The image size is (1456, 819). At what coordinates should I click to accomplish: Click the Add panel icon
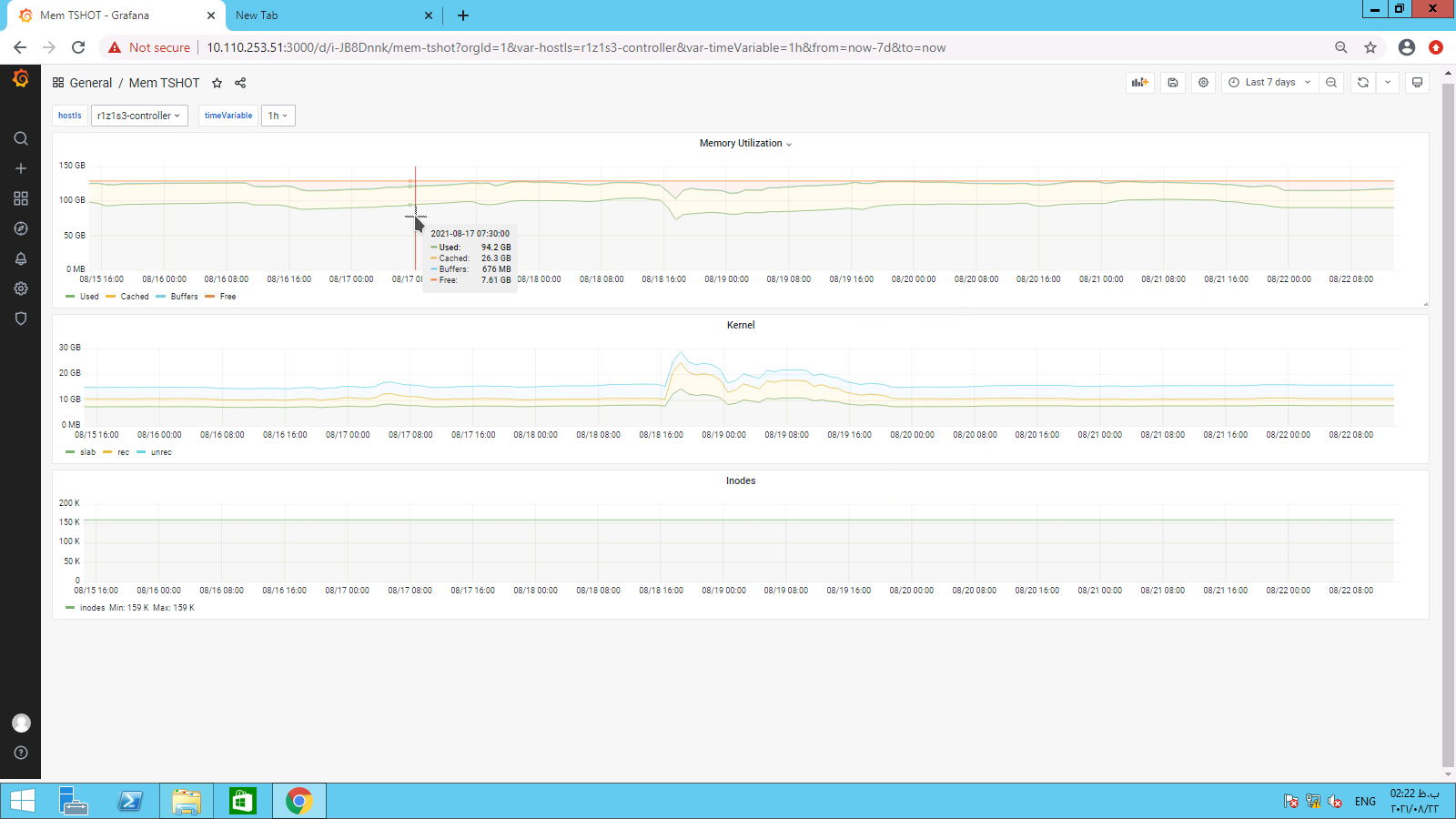point(1139,83)
